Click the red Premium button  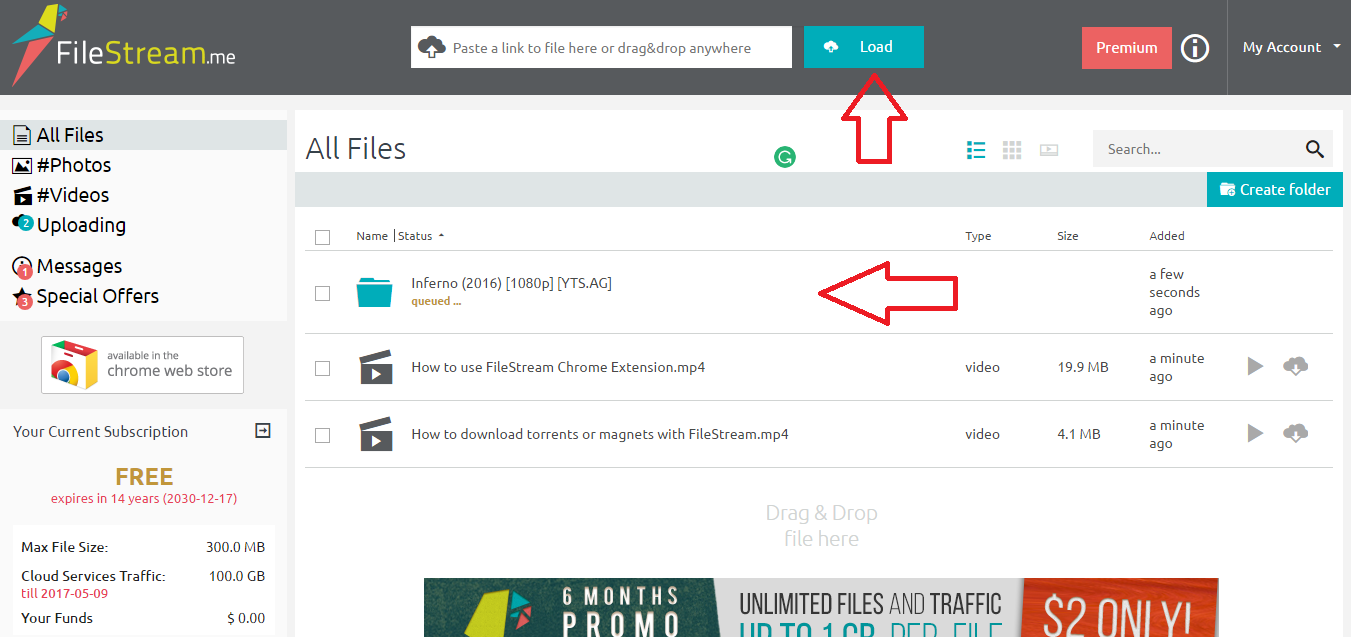click(x=1127, y=48)
